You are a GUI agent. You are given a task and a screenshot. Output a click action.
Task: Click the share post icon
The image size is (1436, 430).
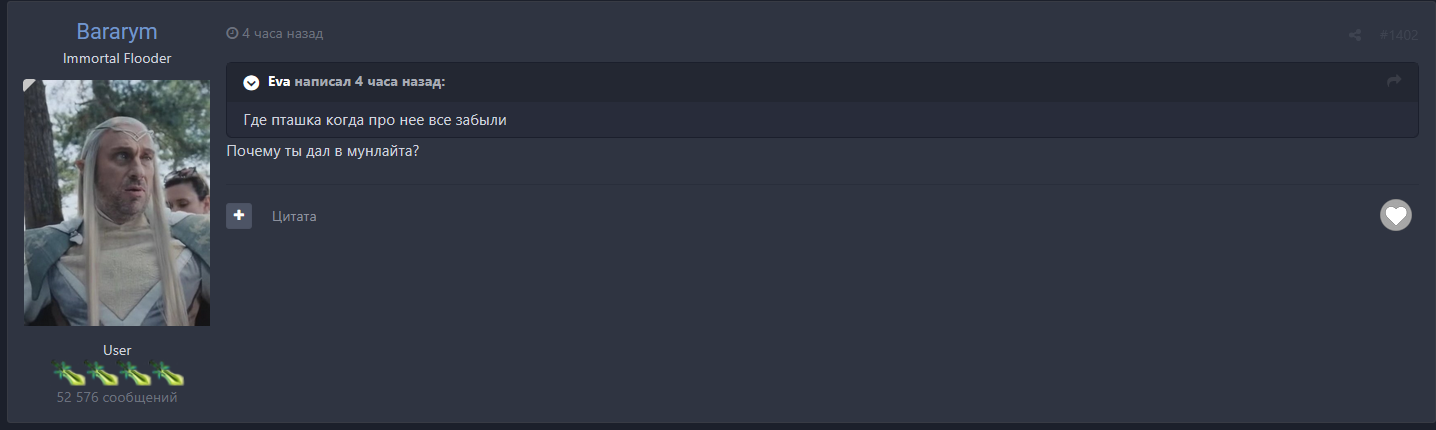(1355, 35)
